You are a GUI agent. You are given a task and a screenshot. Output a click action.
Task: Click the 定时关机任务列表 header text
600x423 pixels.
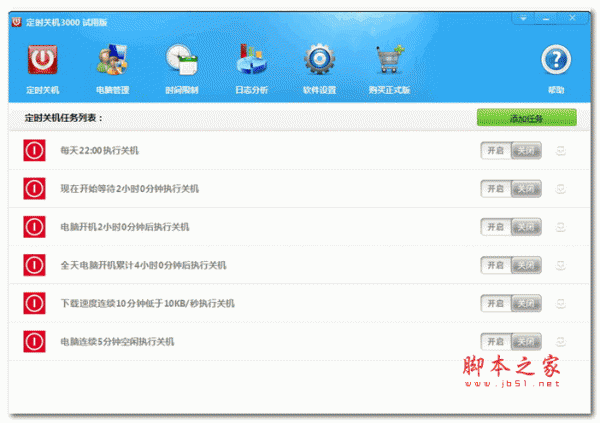[x=64, y=118]
